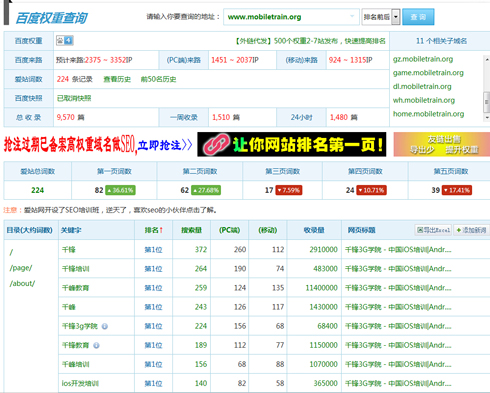This screenshot has width=490, height=393.
Task: Click info icon beside 千锋教育 with 189 searches
Action: (x=96, y=345)
